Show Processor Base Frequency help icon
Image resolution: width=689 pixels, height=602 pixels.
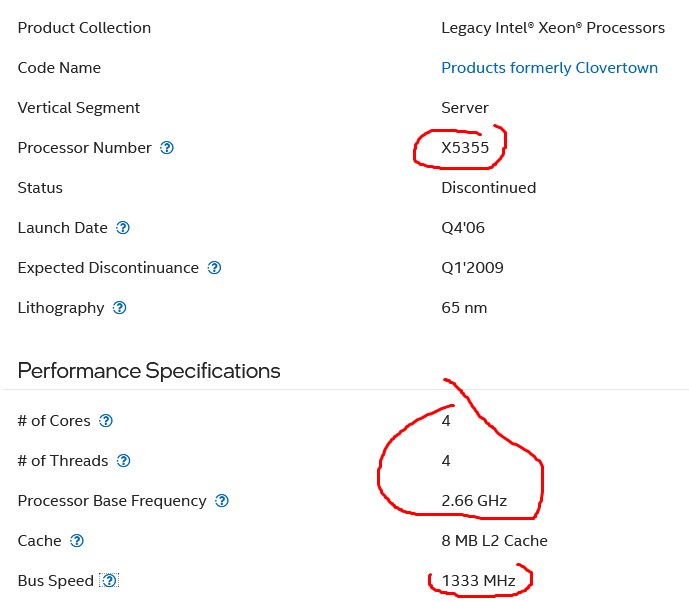click(222, 500)
